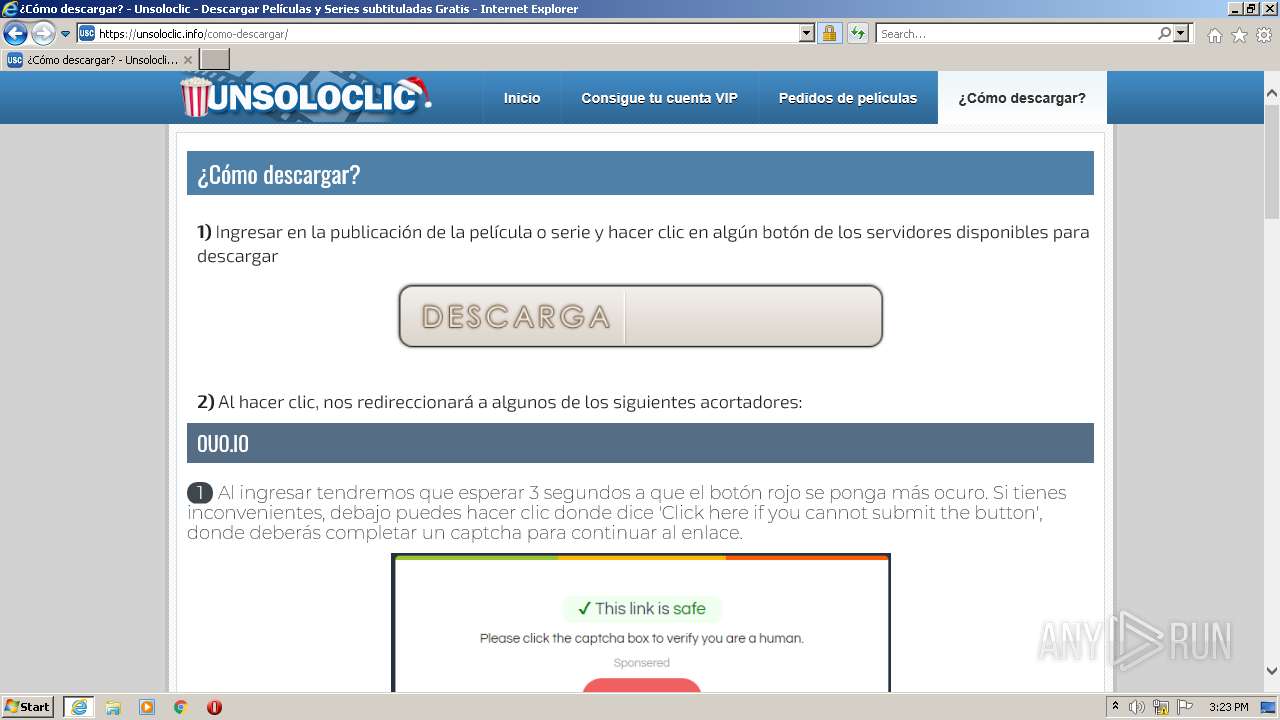Screen dimensions: 1280x720
Task: Open Consigue tu cuenta VIP page
Action: tap(660, 98)
